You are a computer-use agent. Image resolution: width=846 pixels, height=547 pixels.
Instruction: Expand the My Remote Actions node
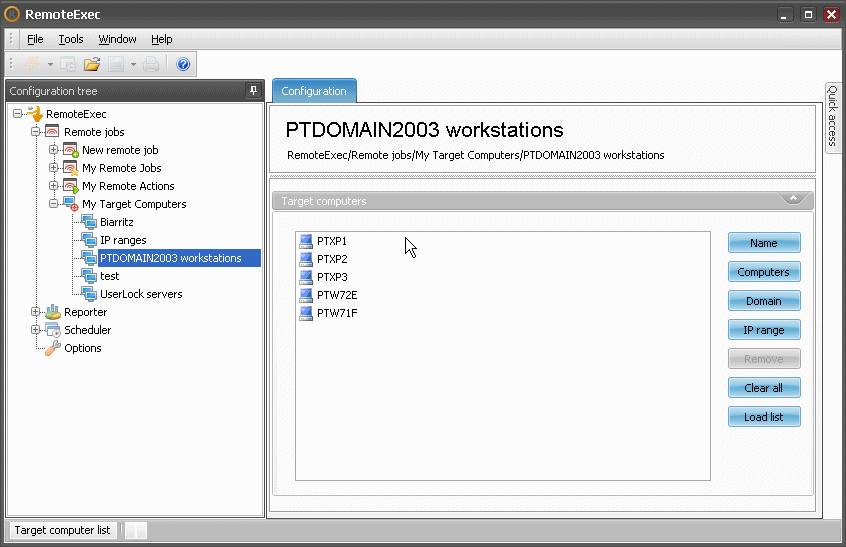pyautogui.click(x=53, y=186)
